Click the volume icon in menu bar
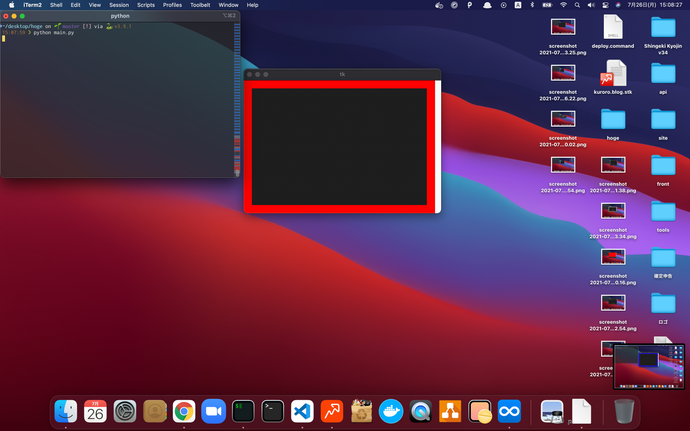Image resolution: width=690 pixels, height=431 pixels. 591,5
